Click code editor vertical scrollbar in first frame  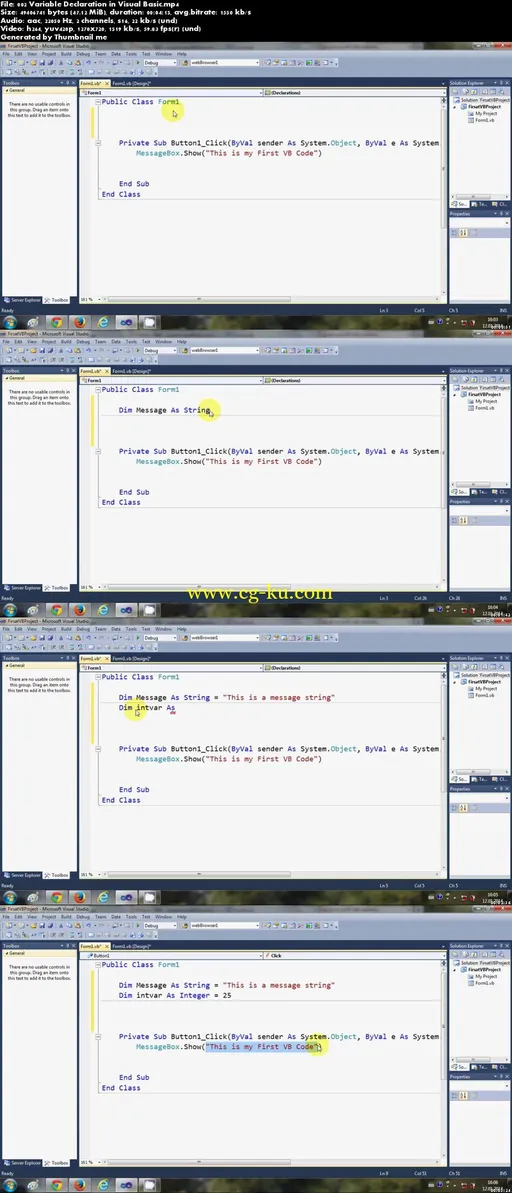click(444, 194)
